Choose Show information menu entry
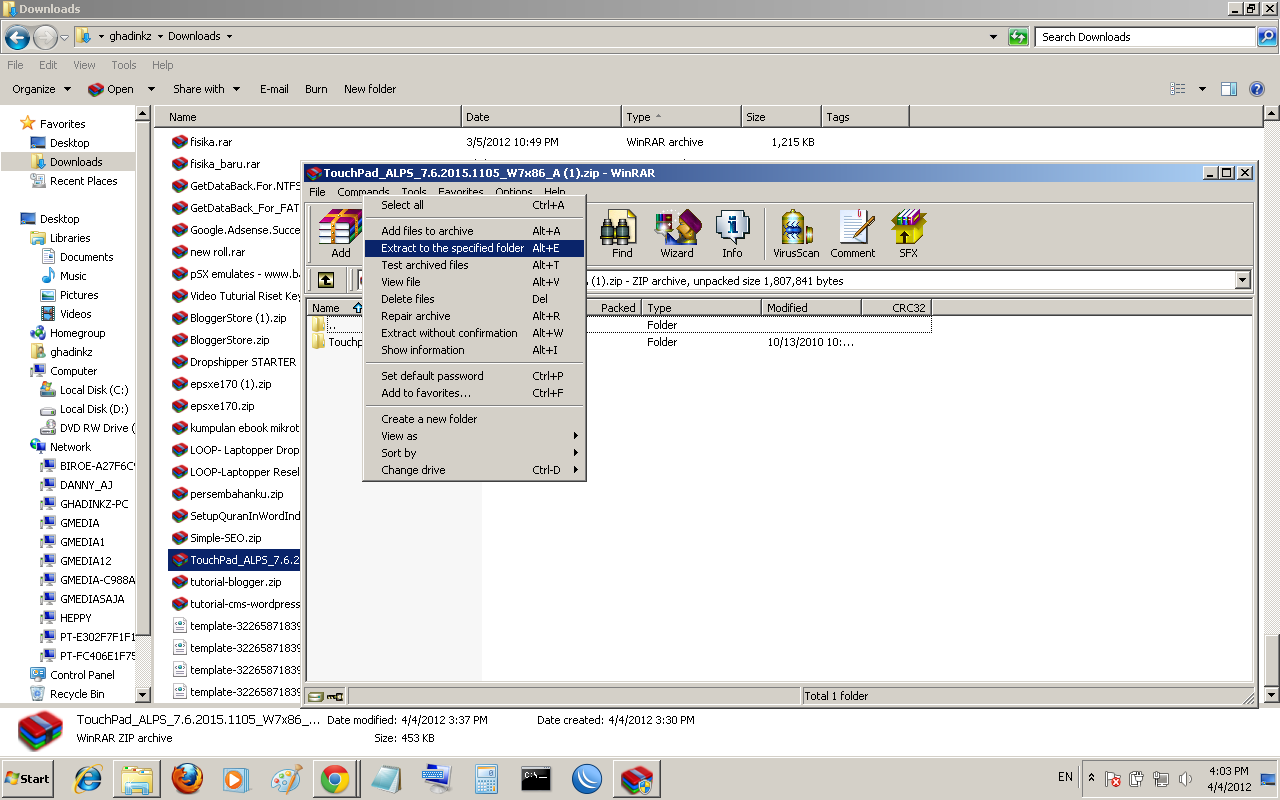Screen dimensions: 1280x800 point(474,350)
